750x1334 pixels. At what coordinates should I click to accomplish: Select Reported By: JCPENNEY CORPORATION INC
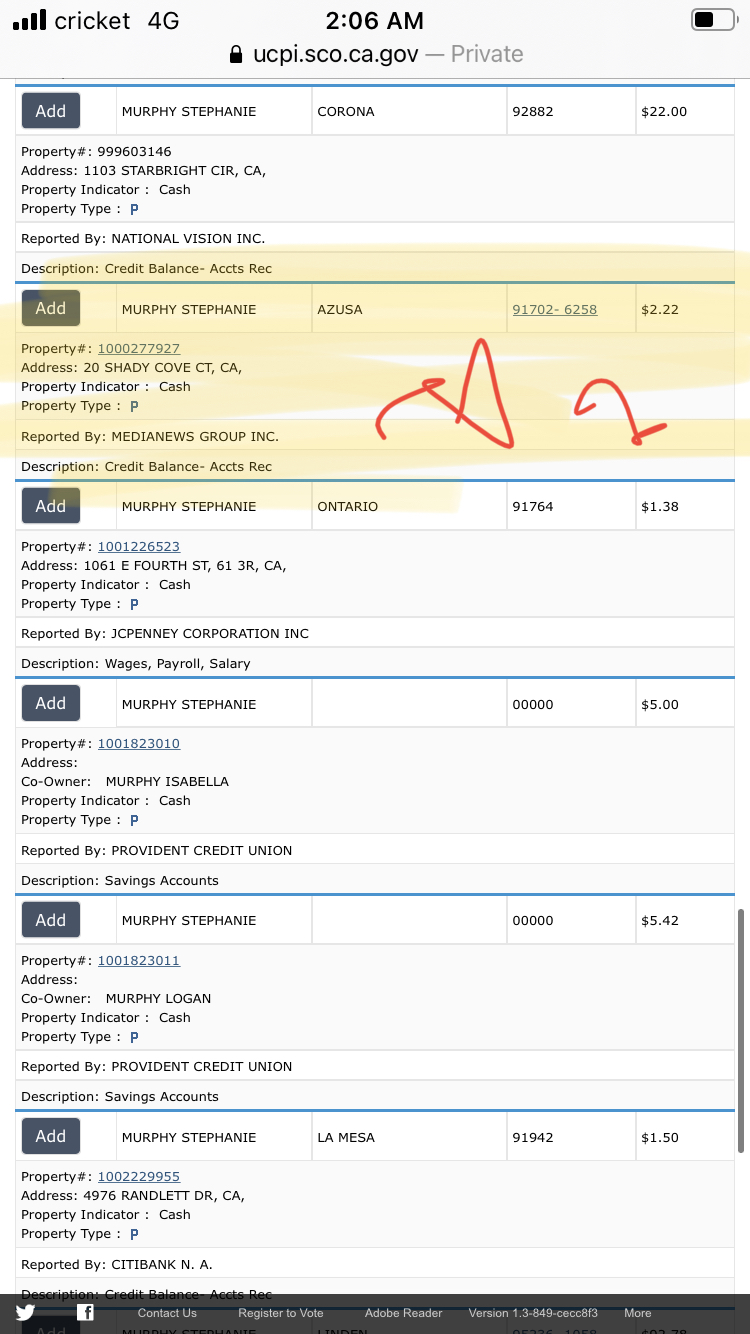click(x=165, y=634)
